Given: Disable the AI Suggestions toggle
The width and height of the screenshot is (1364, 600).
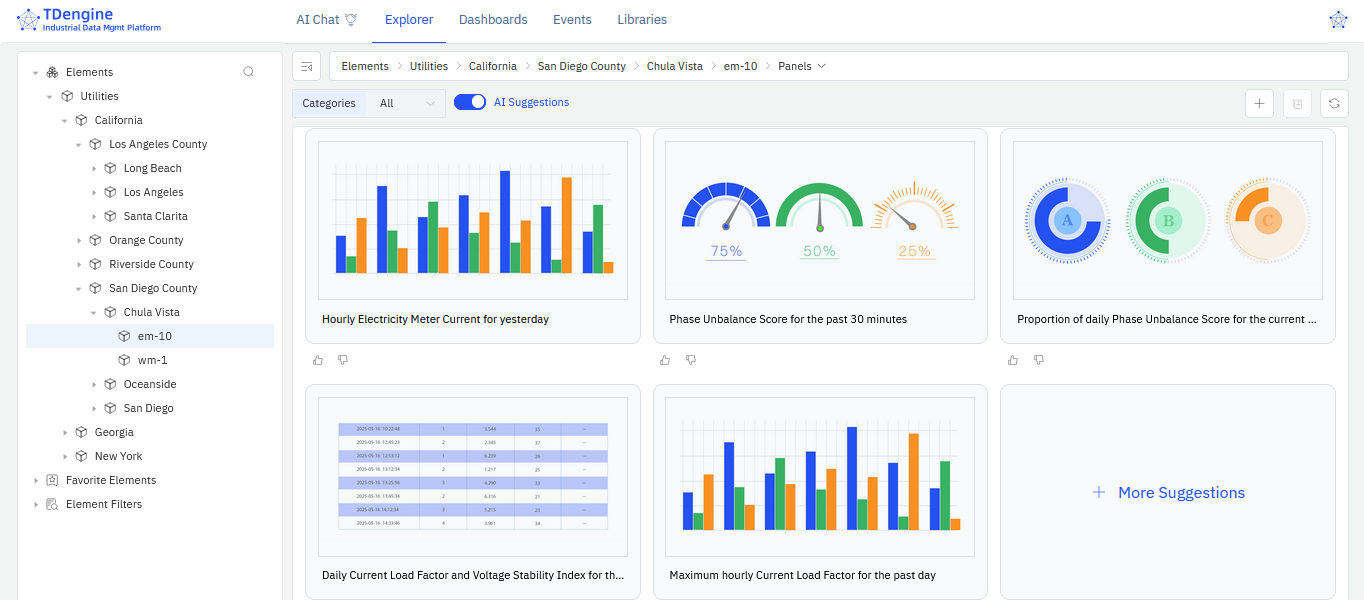Looking at the screenshot, I should click(469, 102).
